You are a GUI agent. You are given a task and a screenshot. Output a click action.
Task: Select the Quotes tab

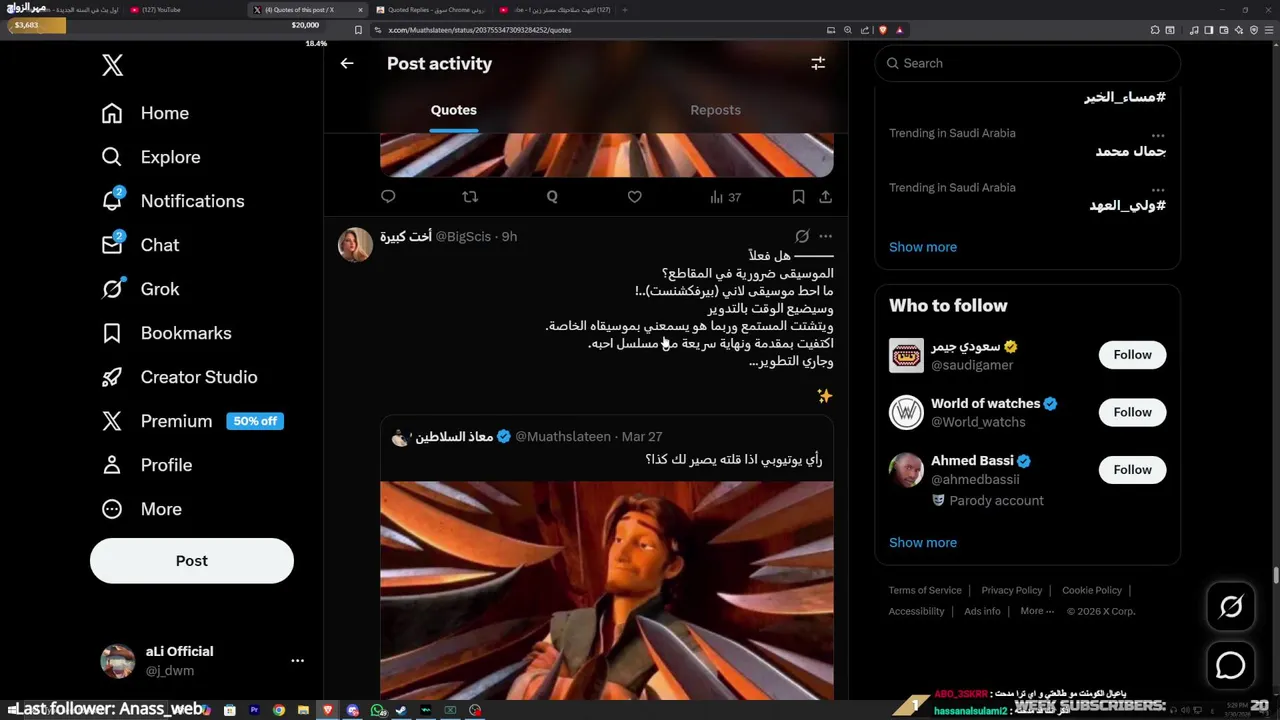click(454, 110)
